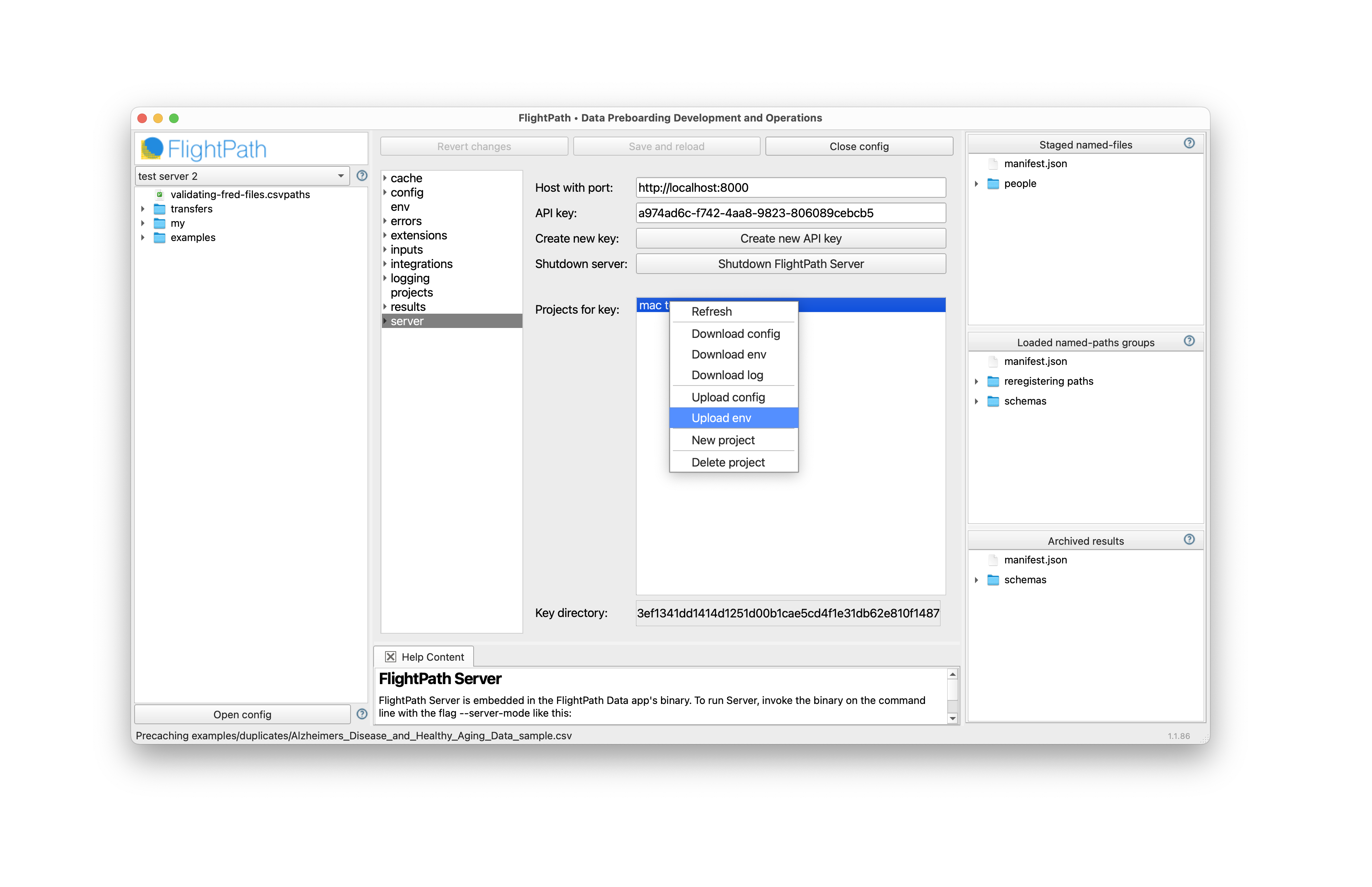The image size is (1372, 887).
Task: Click the FlightPath logo
Action: (x=204, y=149)
